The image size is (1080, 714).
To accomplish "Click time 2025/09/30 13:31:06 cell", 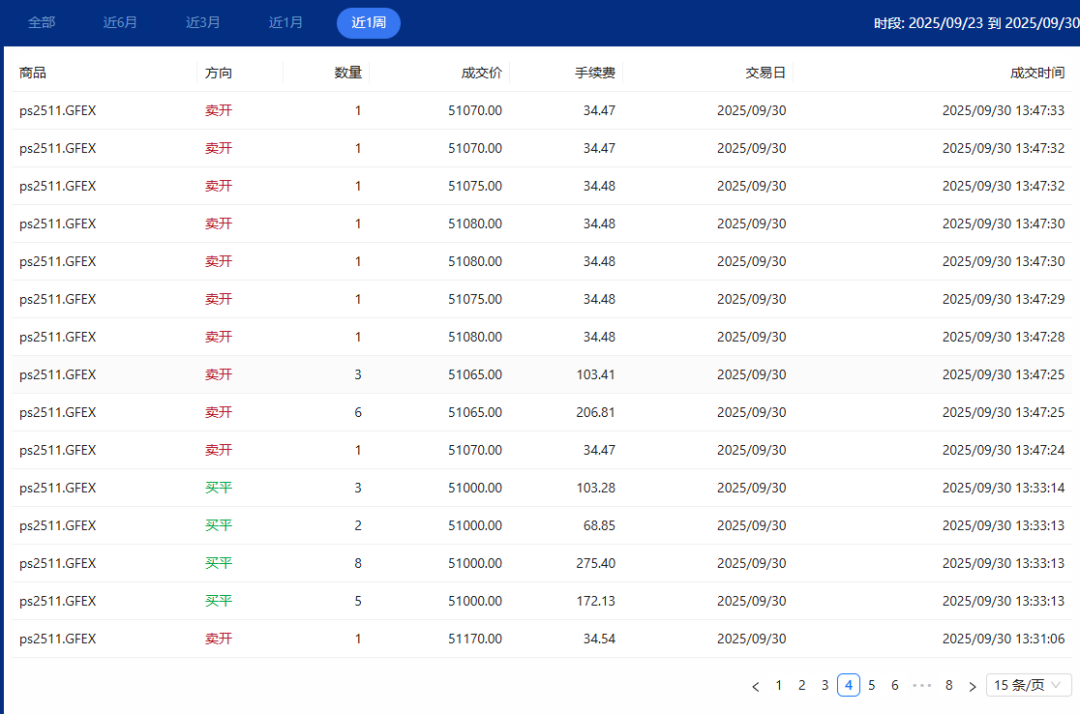I will coord(1004,639).
